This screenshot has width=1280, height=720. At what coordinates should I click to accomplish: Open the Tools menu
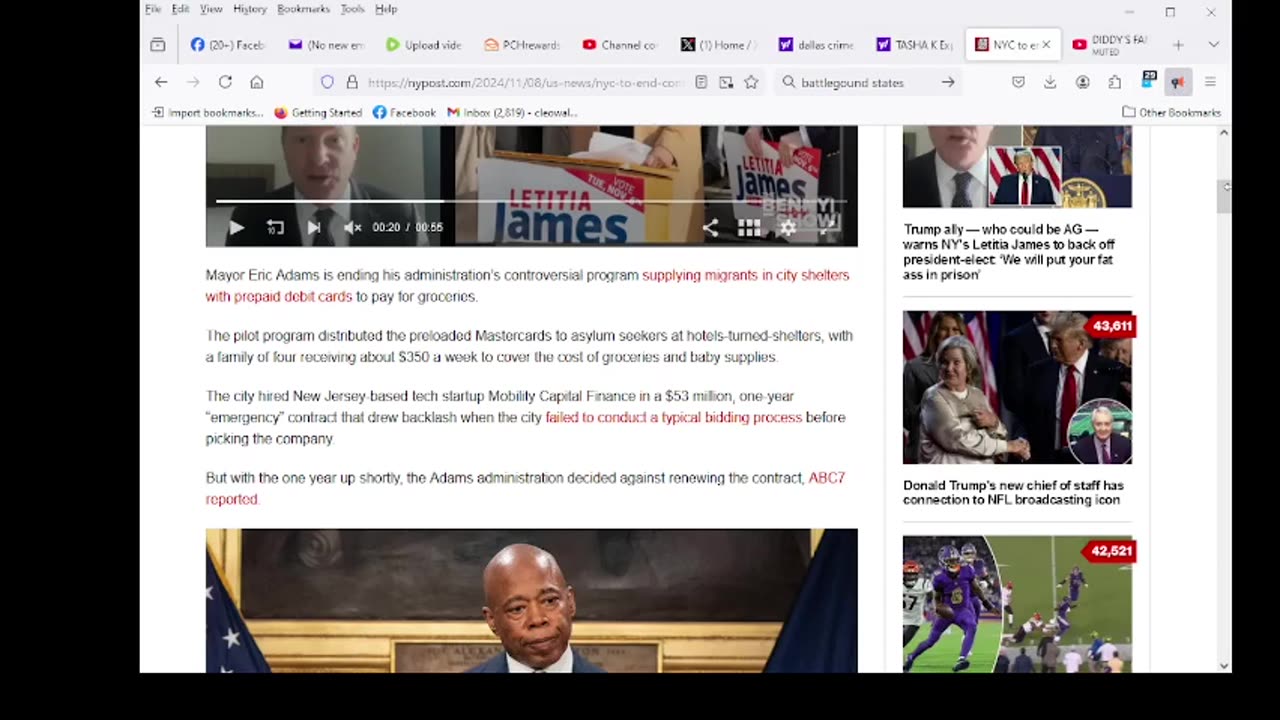pyautogui.click(x=352, y=9)
